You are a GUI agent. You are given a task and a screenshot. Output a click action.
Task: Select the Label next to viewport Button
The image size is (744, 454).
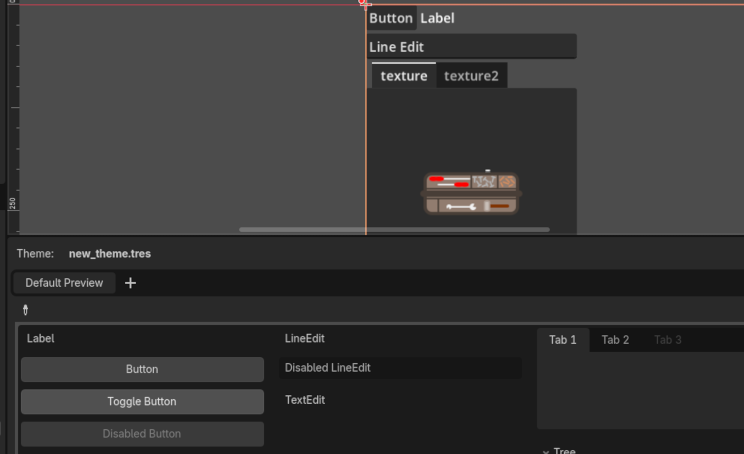(x=437, y=18)
